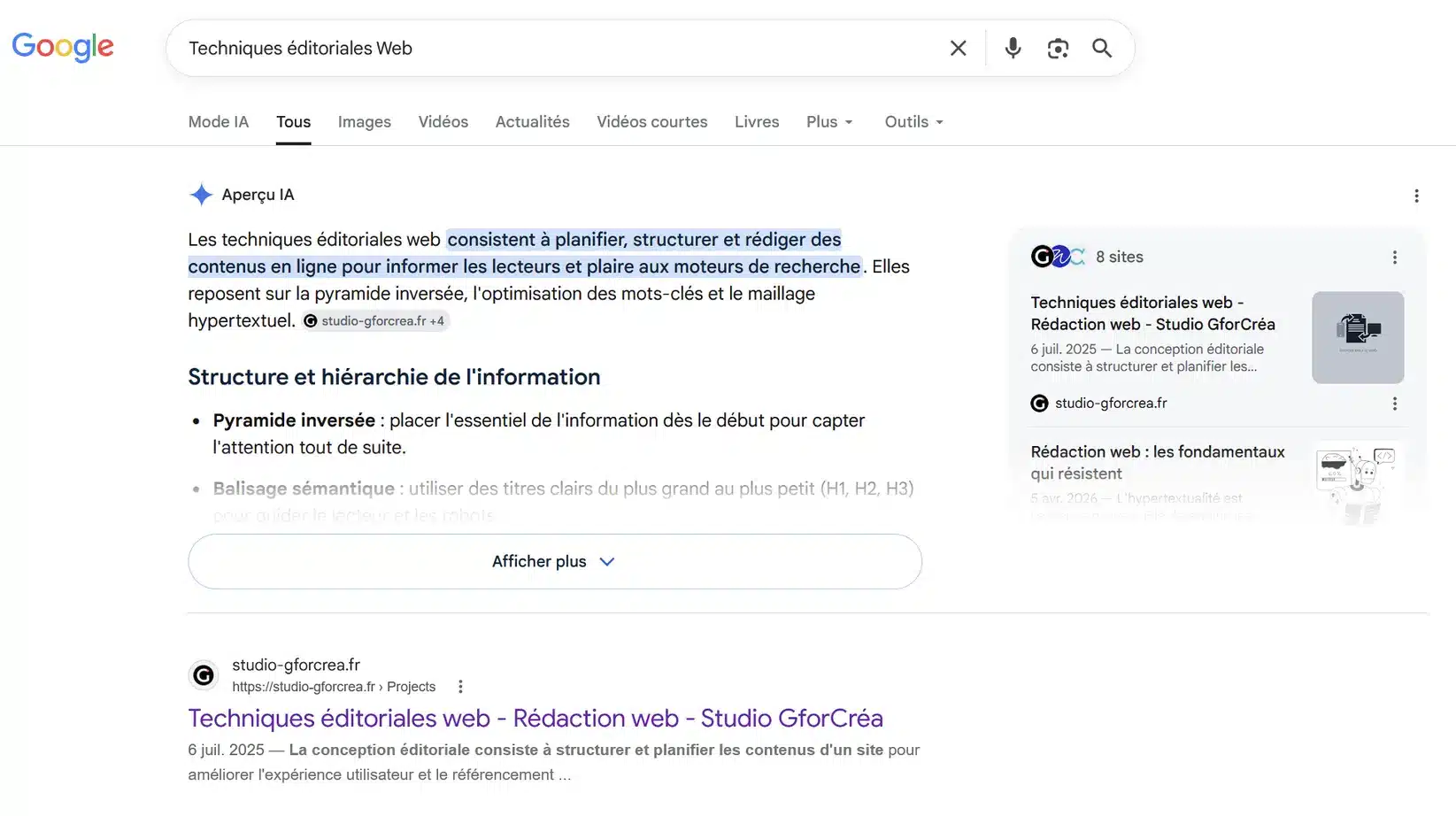
Task: Click the Balisage sémantique bullet text
Action: pyautogui.click(x=563, y=501)
